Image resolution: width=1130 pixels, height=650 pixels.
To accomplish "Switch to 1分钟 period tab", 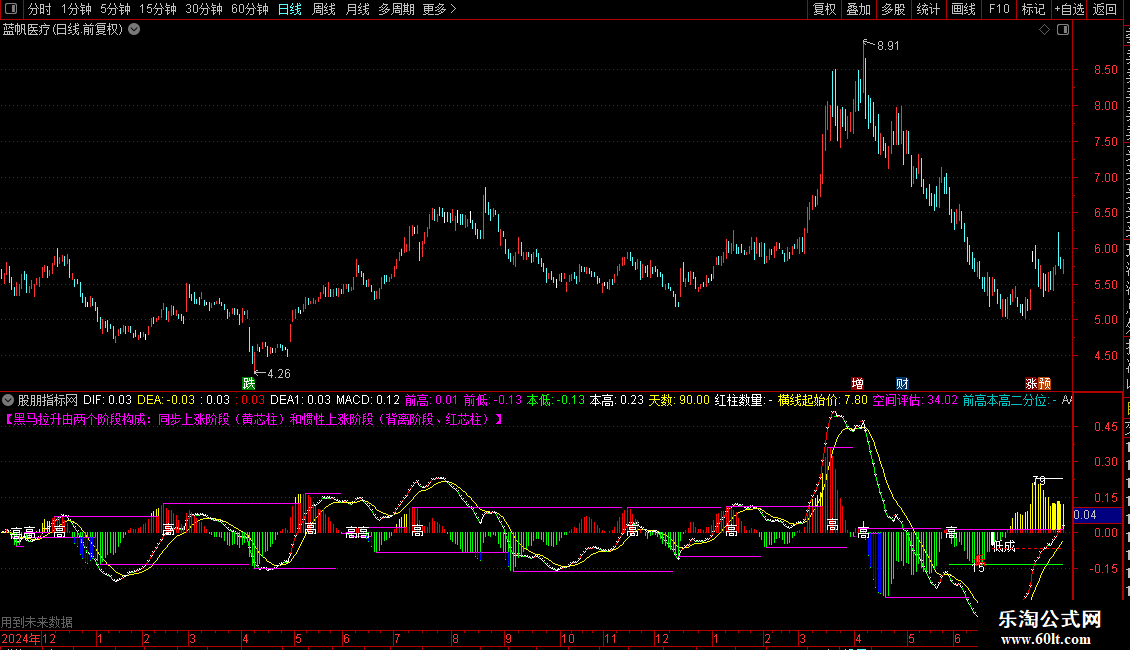I will (76, 9).
